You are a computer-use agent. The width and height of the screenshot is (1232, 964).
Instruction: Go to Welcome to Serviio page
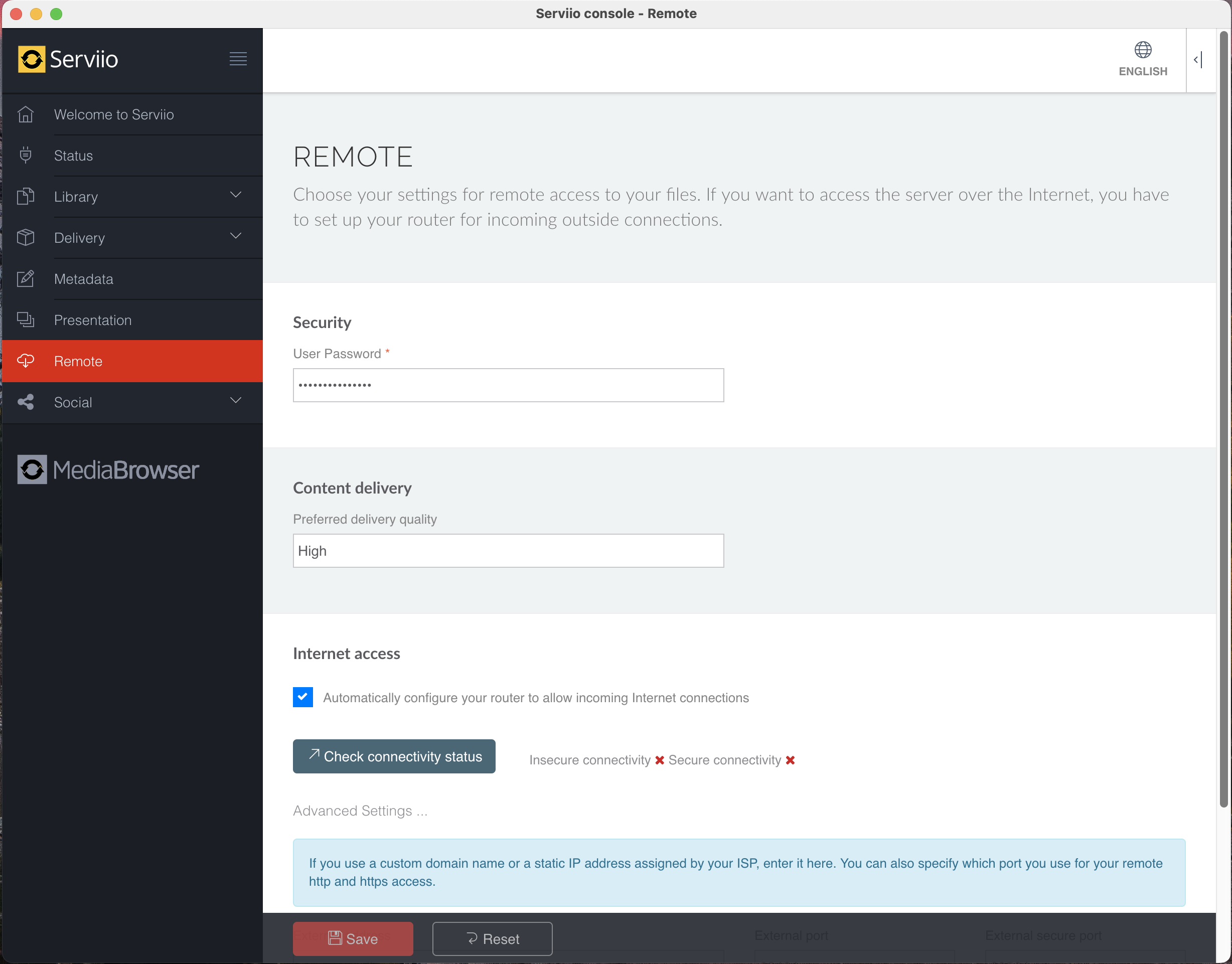[114, 114]
